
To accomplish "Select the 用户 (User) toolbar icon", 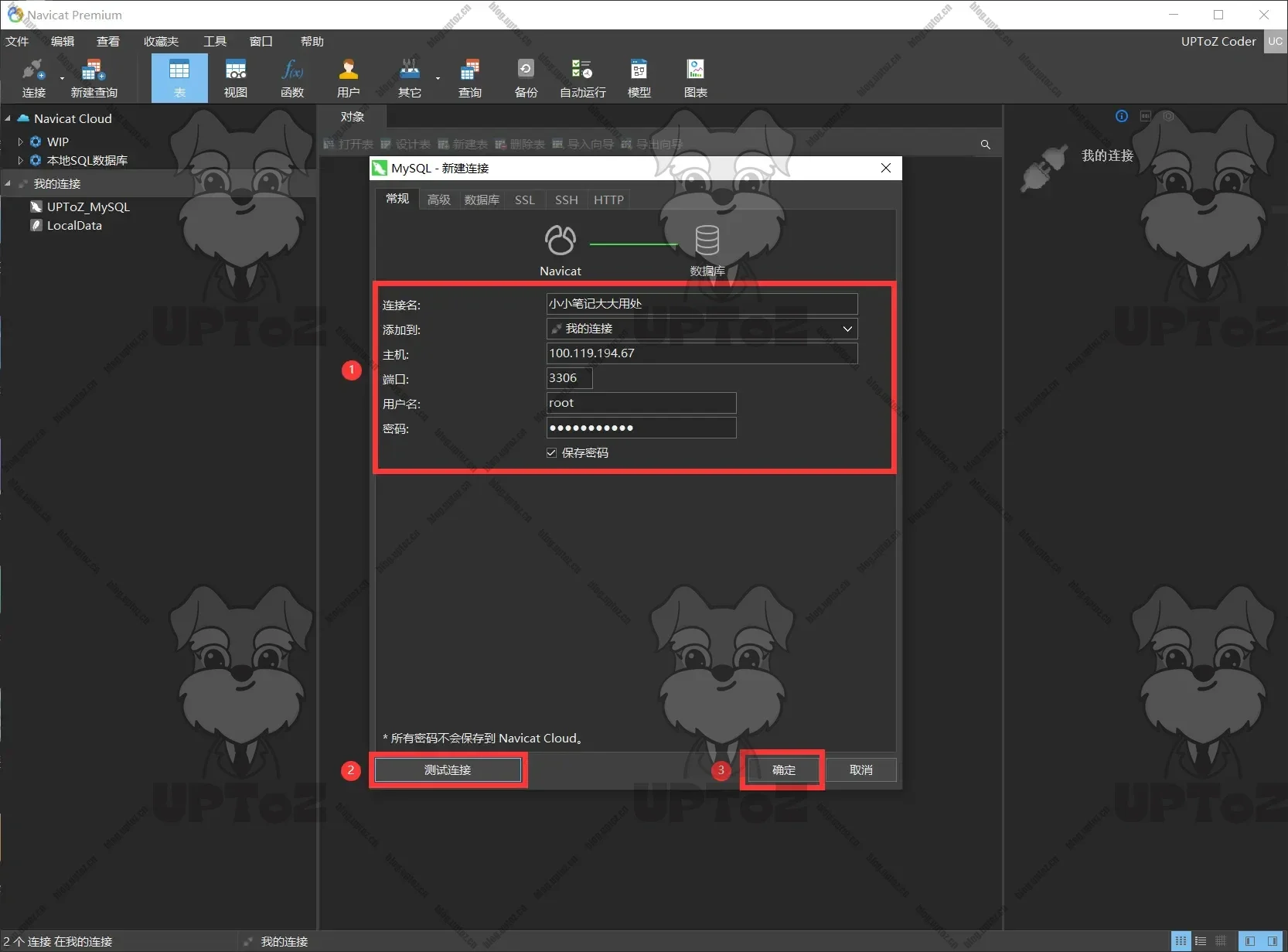I will click(349, 78).
